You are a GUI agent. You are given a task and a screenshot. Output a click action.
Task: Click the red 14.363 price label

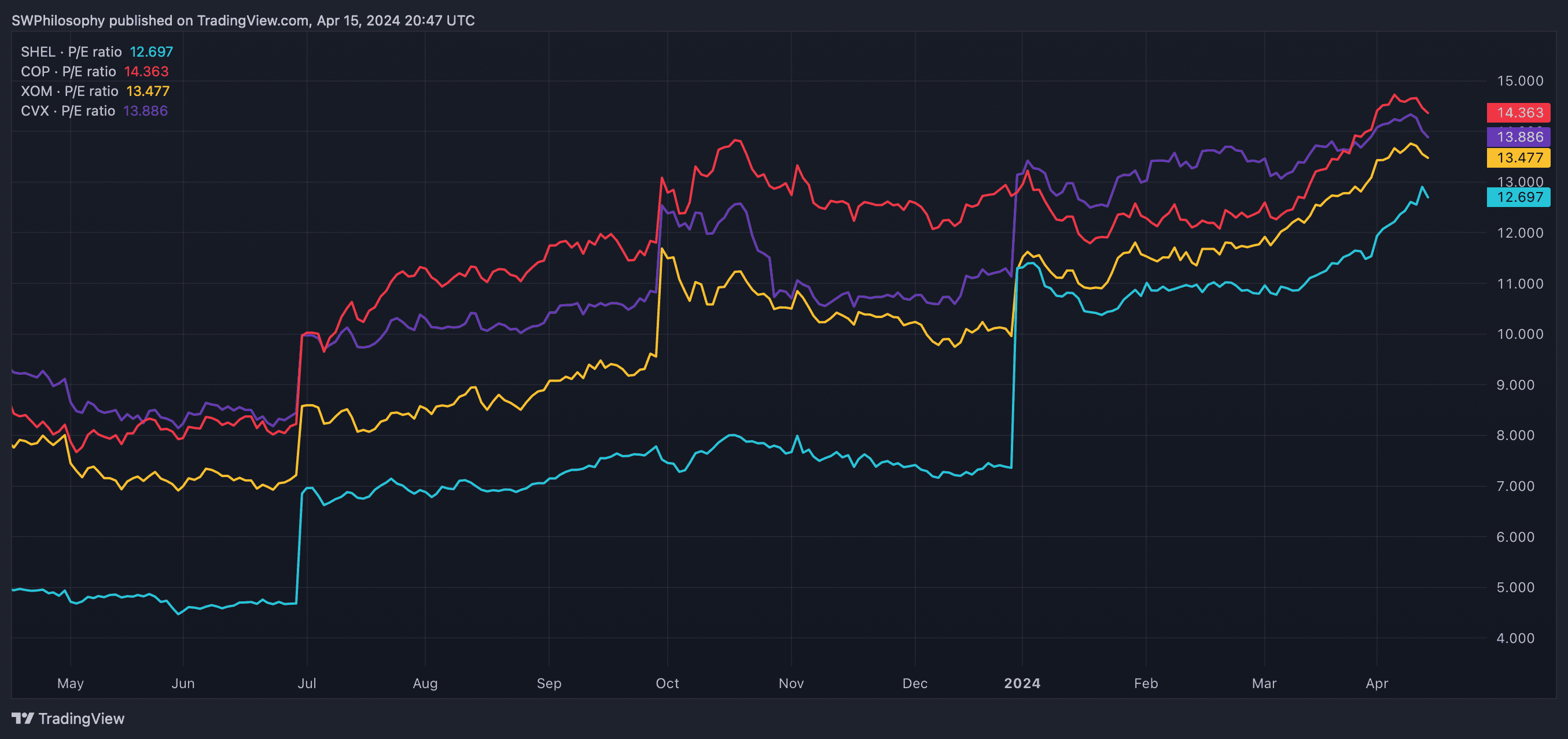tap(1518, 113)
